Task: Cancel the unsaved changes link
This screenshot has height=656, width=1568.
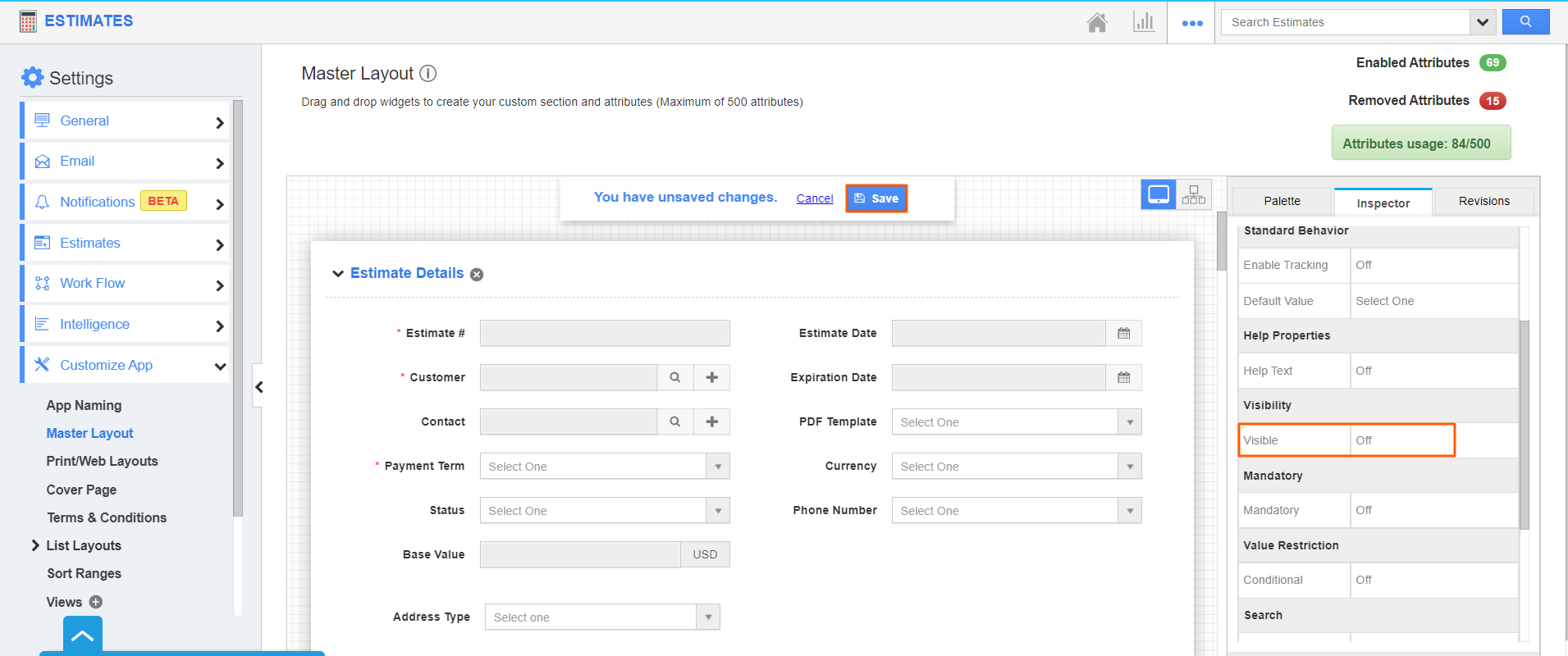Action: [x=814, y=198]
